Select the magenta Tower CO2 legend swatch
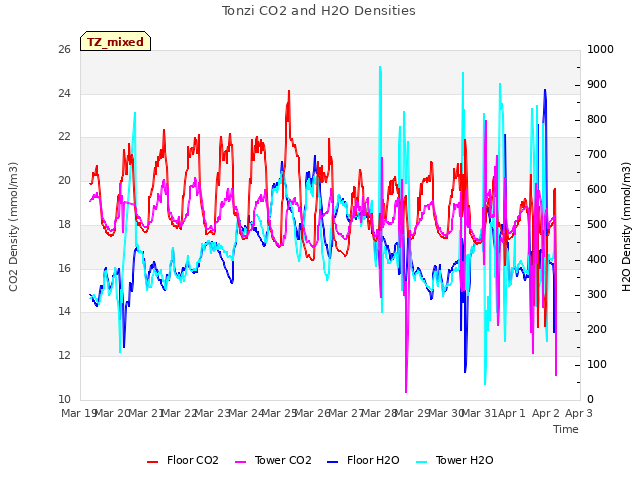The height and width of the screenshot is (480, 640). click(x=240, y=462)
